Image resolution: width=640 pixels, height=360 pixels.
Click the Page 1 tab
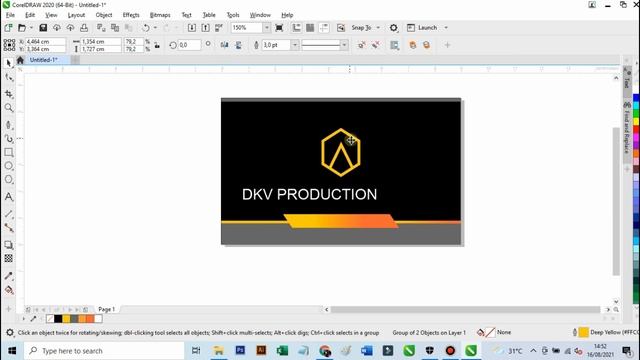point(107,309)
